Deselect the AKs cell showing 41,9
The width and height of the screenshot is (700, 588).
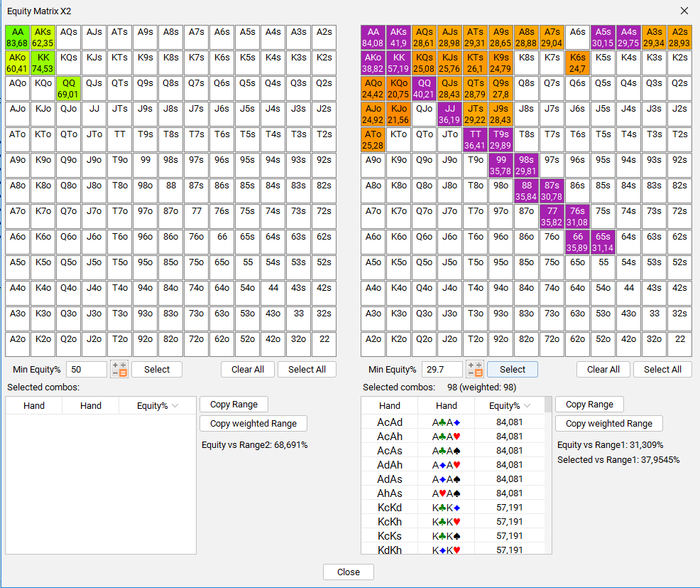399,38
